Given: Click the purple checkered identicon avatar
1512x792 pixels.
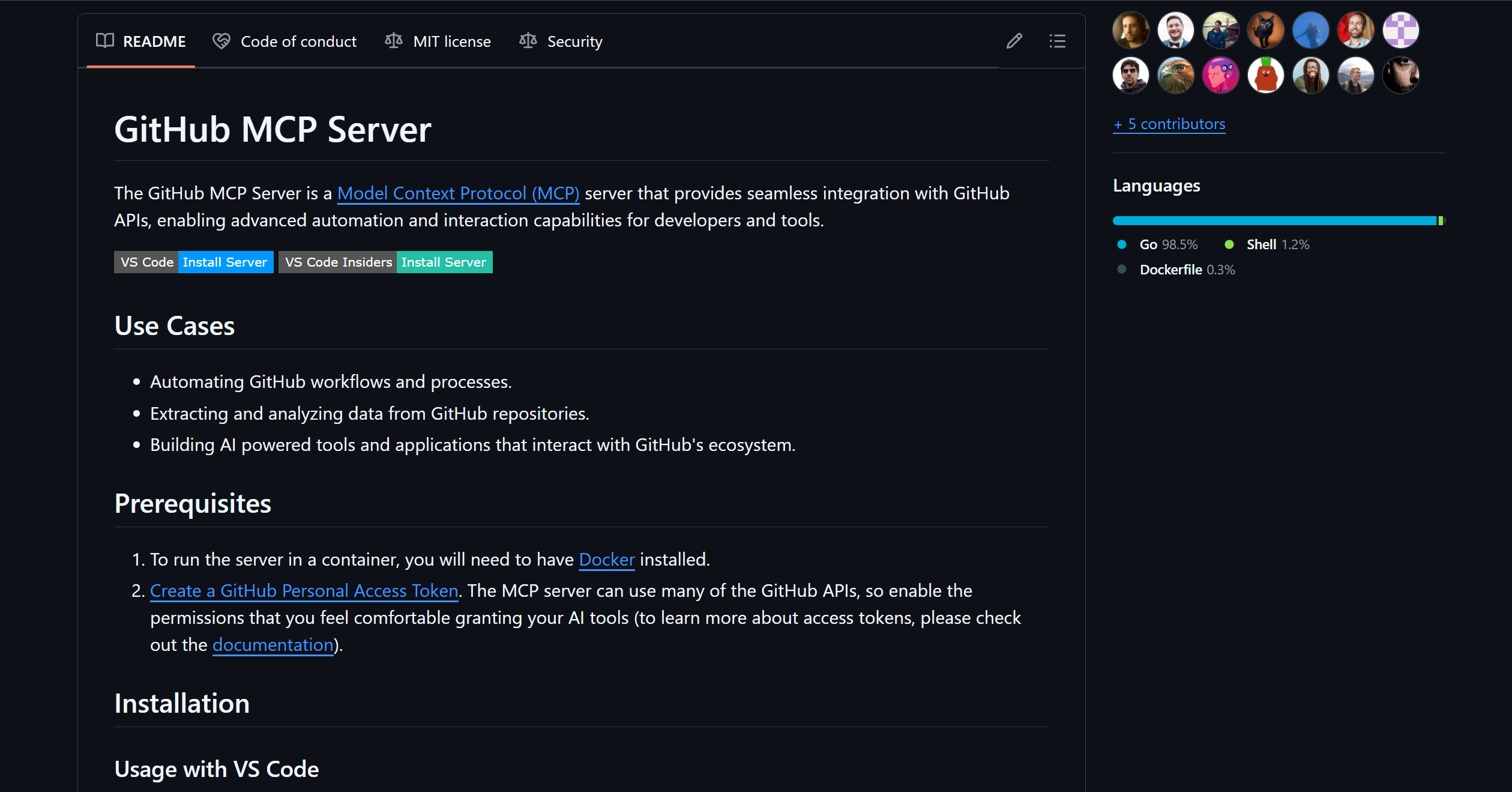Looking at the screenshot, I should pos(1400,30).
